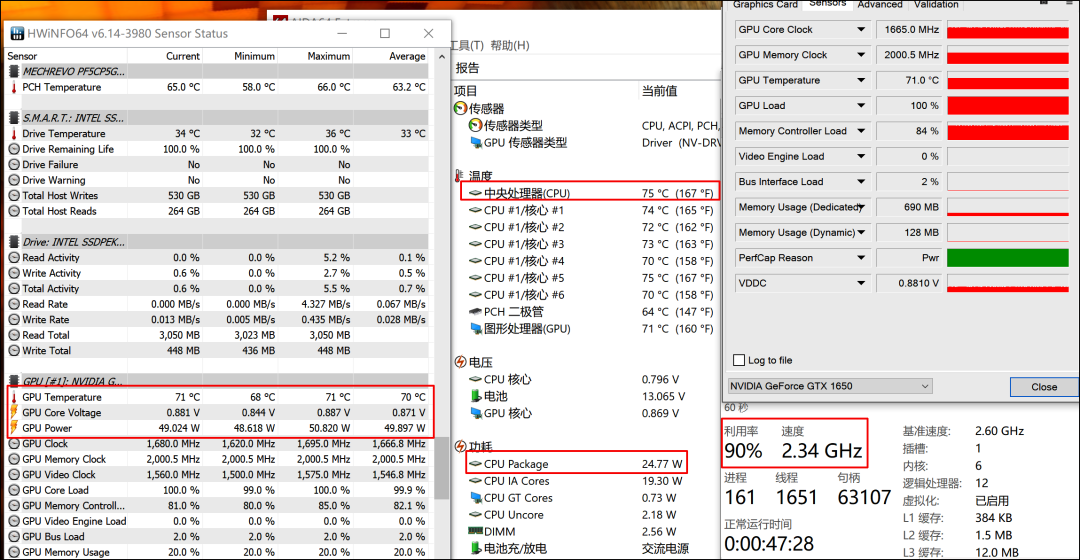Screen dimensions: 1080x560
Task: Click the PCH Temperature thermometer icon
Action: 14,87
